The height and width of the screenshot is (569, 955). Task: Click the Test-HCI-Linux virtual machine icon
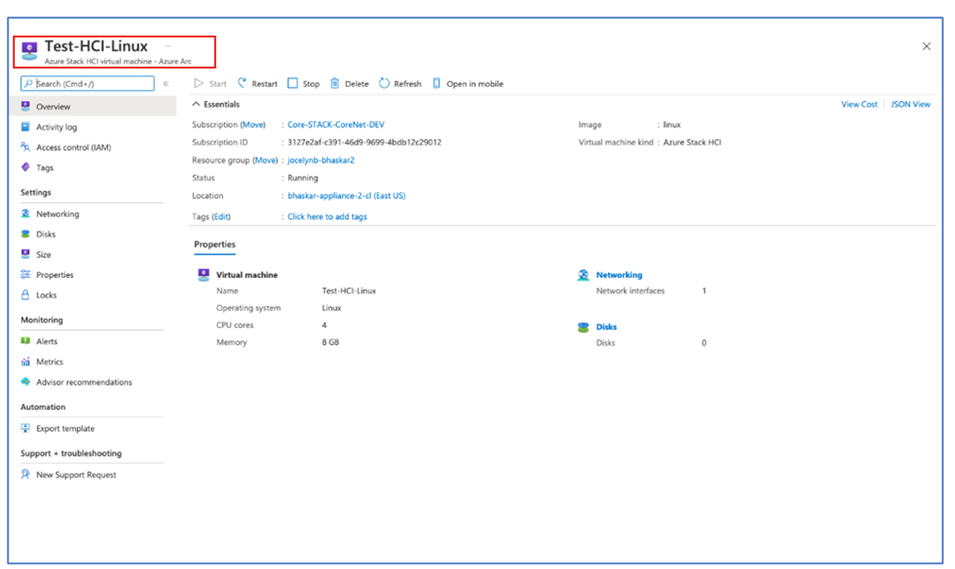point(29,51)
